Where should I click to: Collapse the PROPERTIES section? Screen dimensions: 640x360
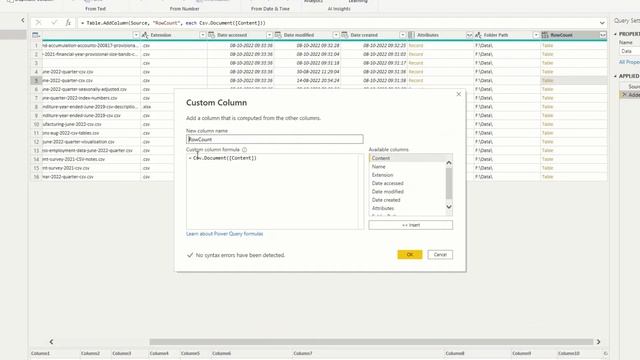(x=616, y=34)
